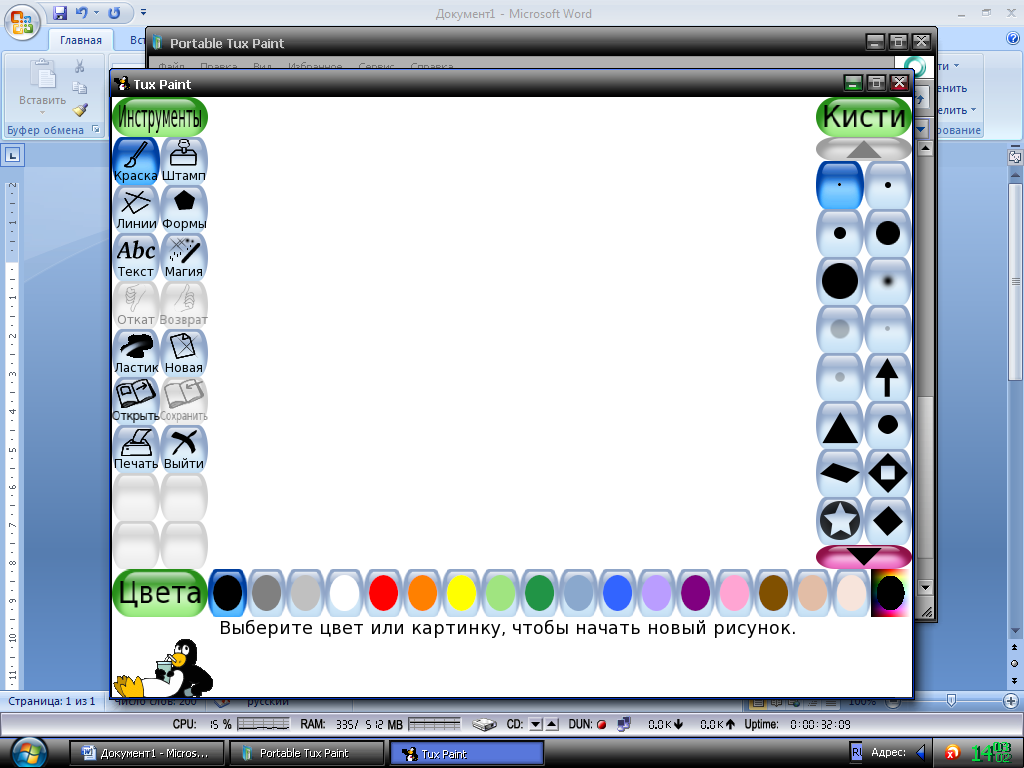Viewport: 1024px width, 768px height.
Task: Pick the orange color
Action: (x=423, y=593)
